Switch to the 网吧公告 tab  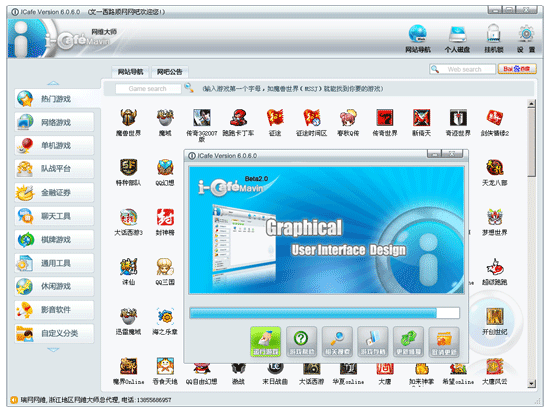pos(169,72)
